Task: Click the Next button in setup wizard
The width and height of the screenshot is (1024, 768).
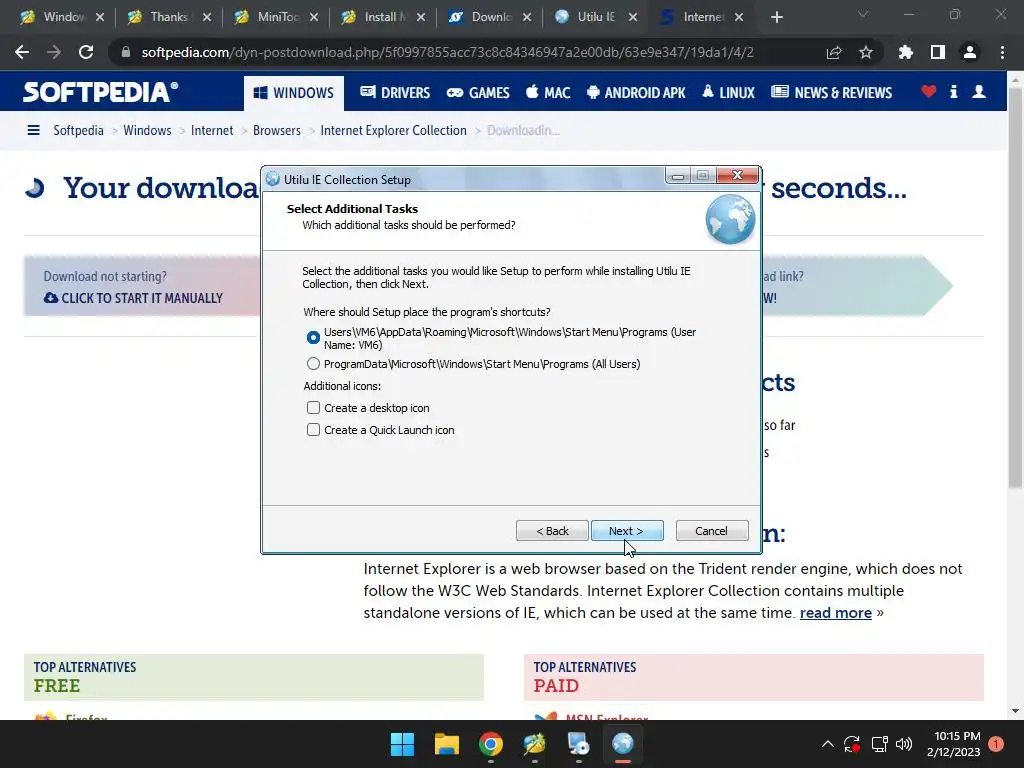Action: pos(627,531)
